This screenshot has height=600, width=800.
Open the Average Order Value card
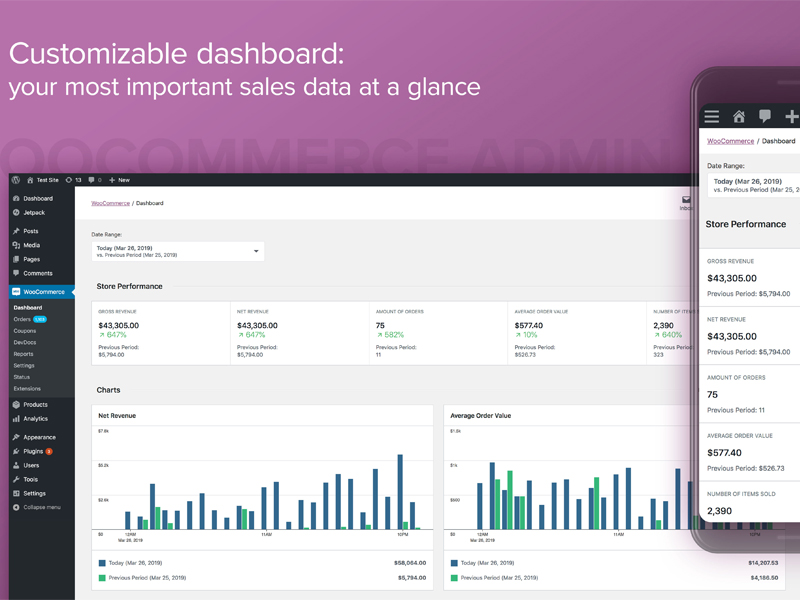(x=577, y=333)
